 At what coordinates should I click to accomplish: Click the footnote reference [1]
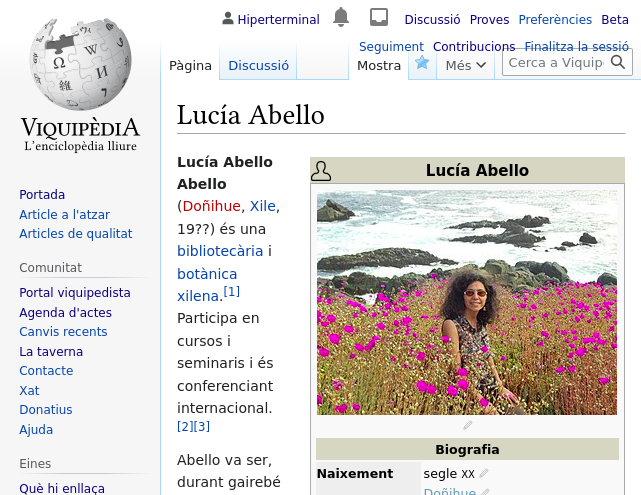(x=231, y=292)
